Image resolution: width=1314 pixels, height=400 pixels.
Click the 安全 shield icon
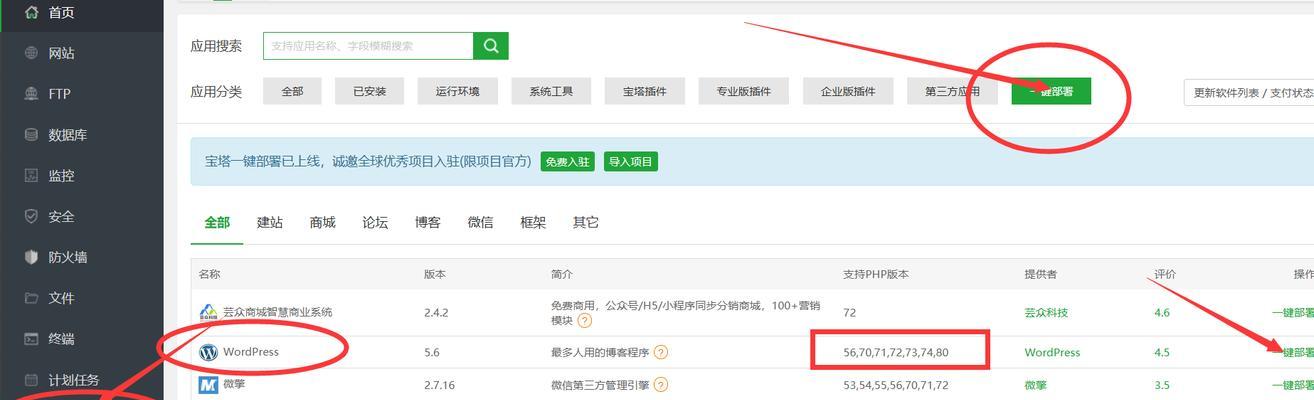pyautogui.click(x=31, y=216)
